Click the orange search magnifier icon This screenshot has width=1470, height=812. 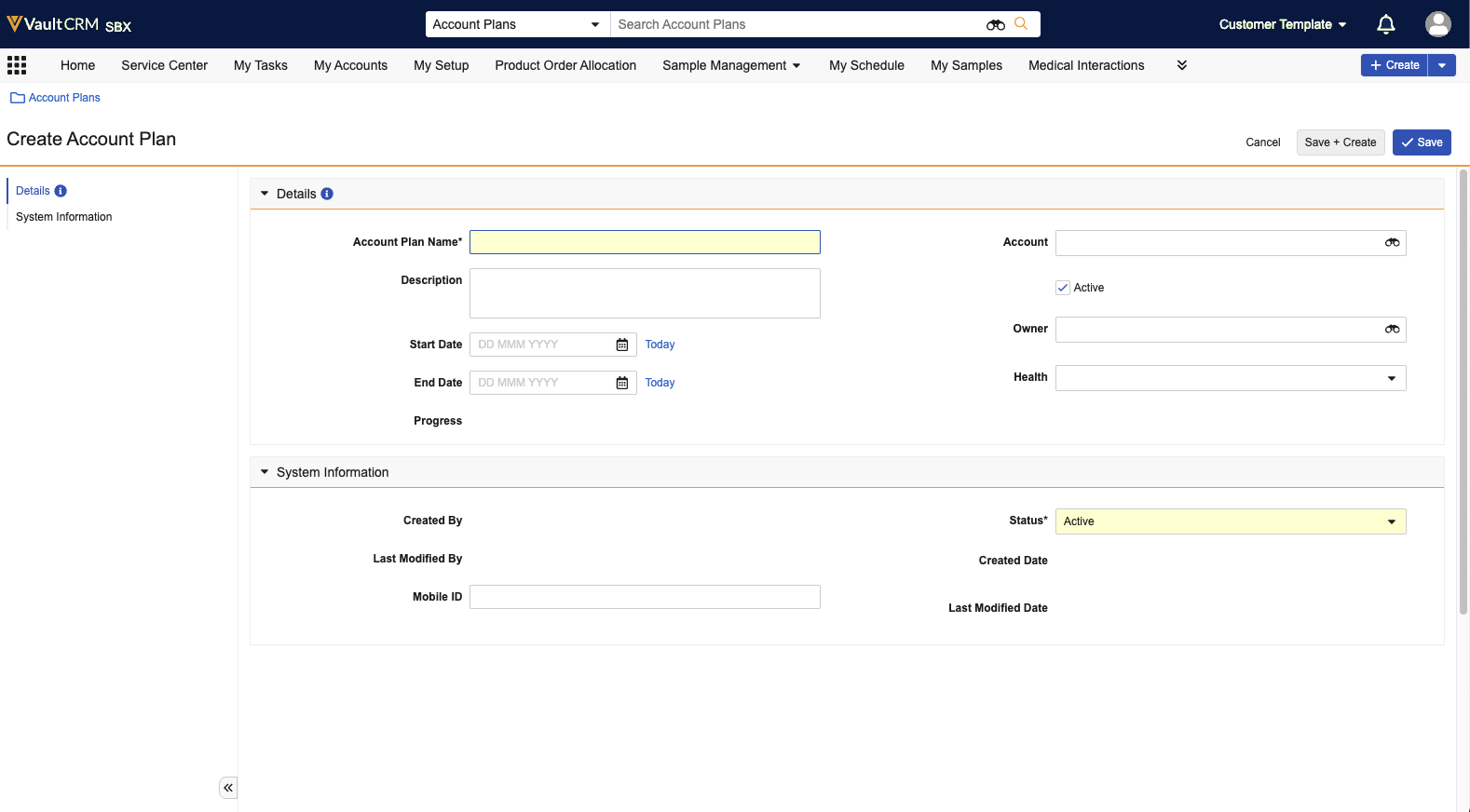point(1021,24)
